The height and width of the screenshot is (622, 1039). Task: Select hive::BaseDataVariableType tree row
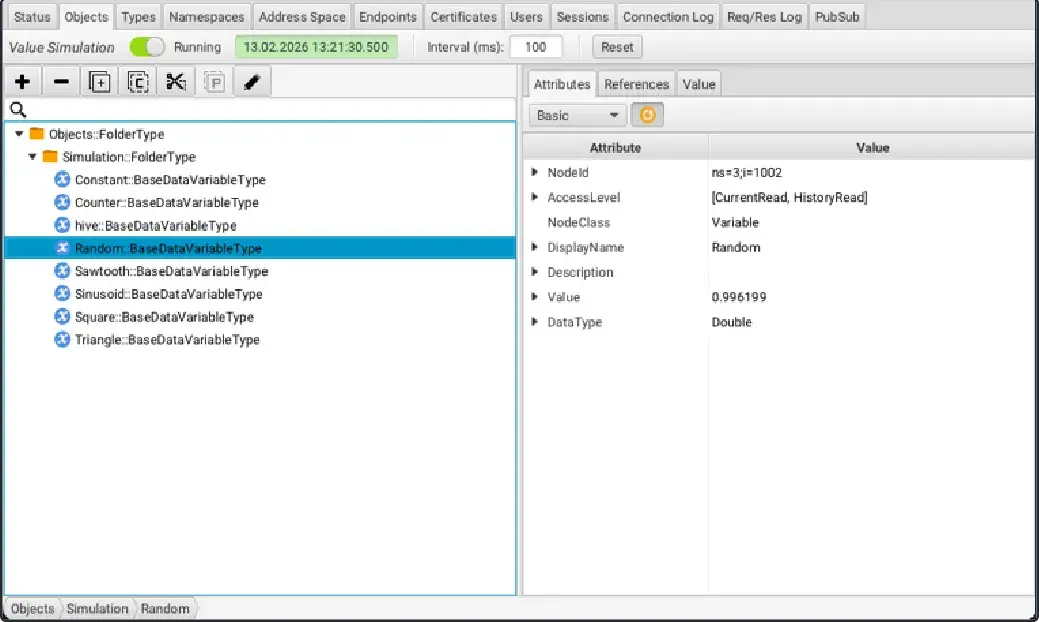pyautogui.click(x=260, y=225)
